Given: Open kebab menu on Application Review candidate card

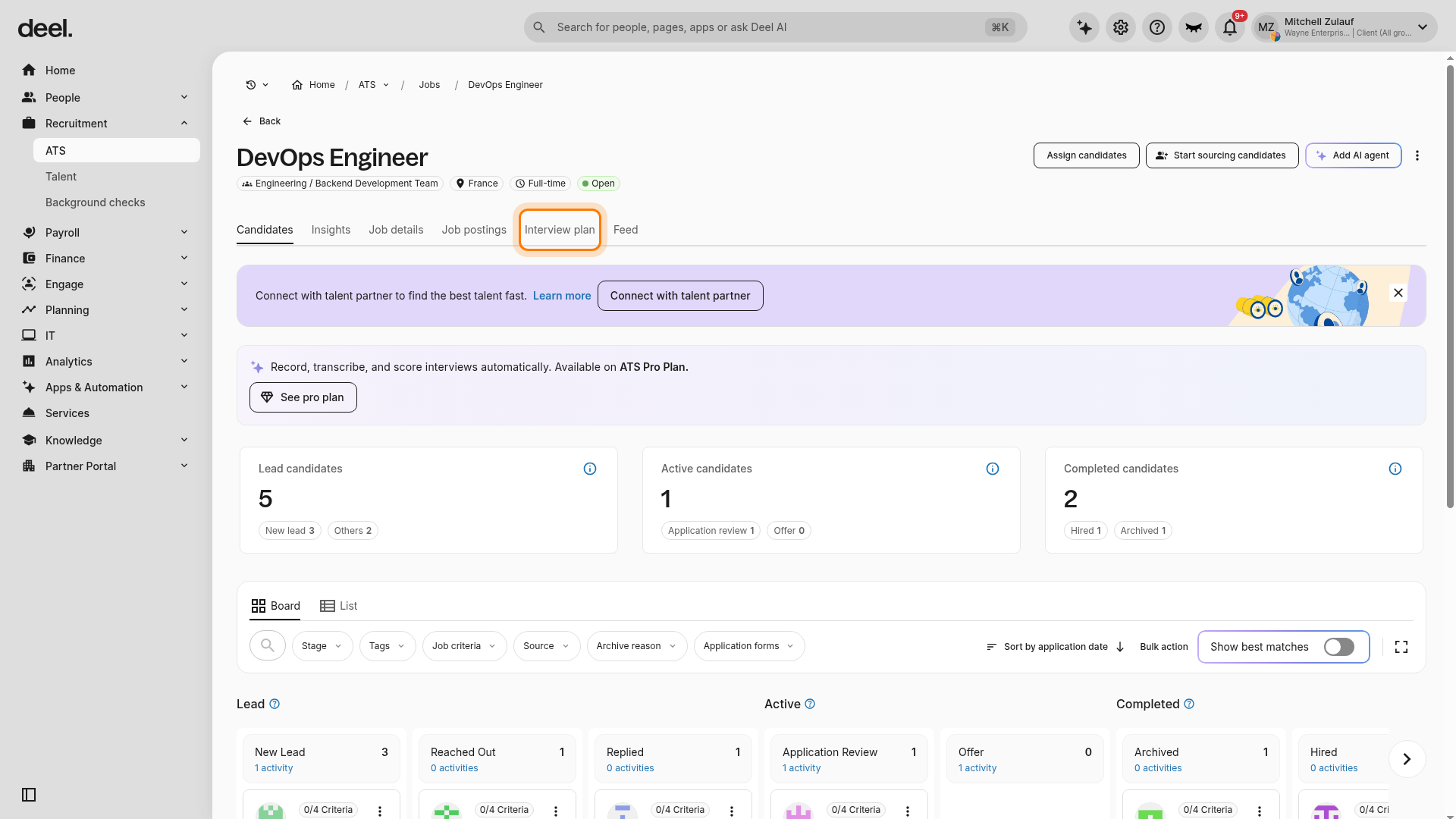Looking at the screenshot, I should [x=908, y=811].
